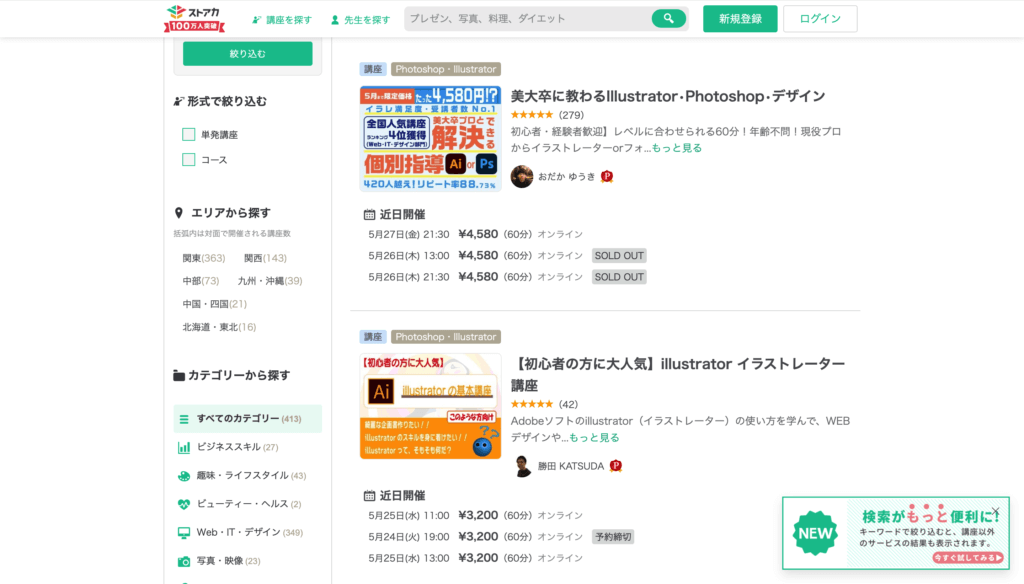Viewport: 1024px width, 584px height.
Task: Click the keyword search input field
Action: click(x=528, y=18)
